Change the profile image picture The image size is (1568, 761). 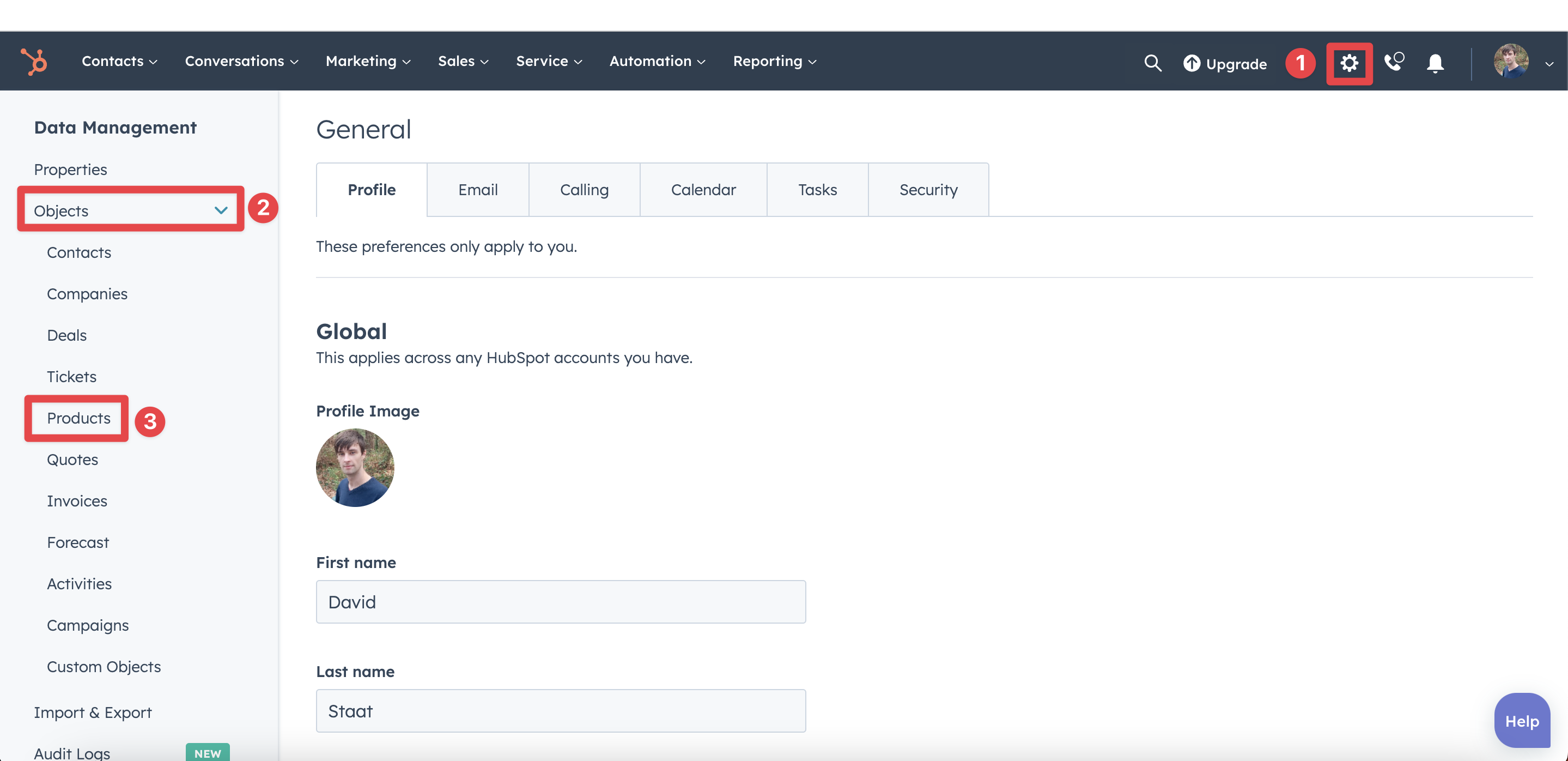(355, 468)
